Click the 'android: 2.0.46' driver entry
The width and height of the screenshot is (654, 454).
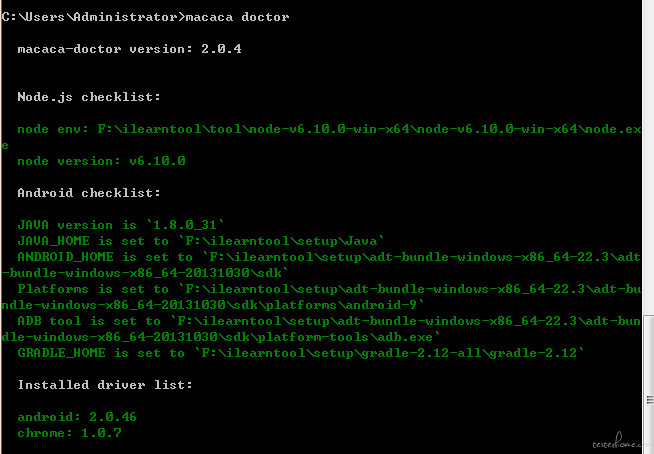click(x=77, y=417)
